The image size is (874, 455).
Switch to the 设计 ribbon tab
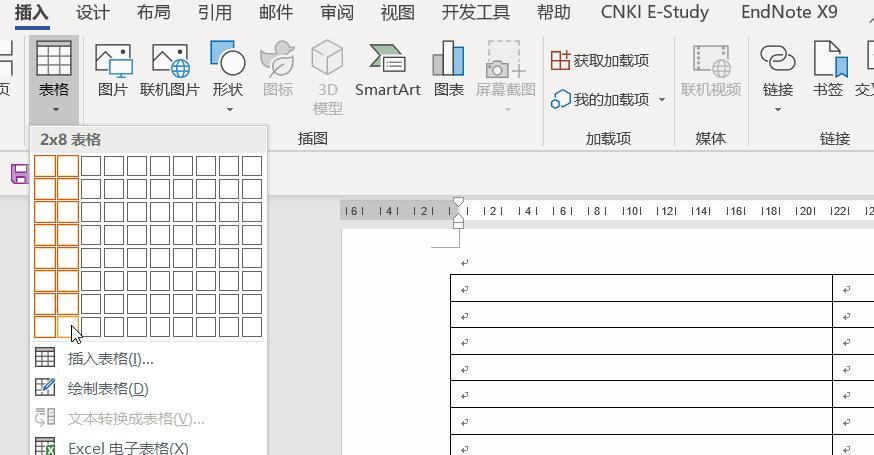[x=93, y=12]
